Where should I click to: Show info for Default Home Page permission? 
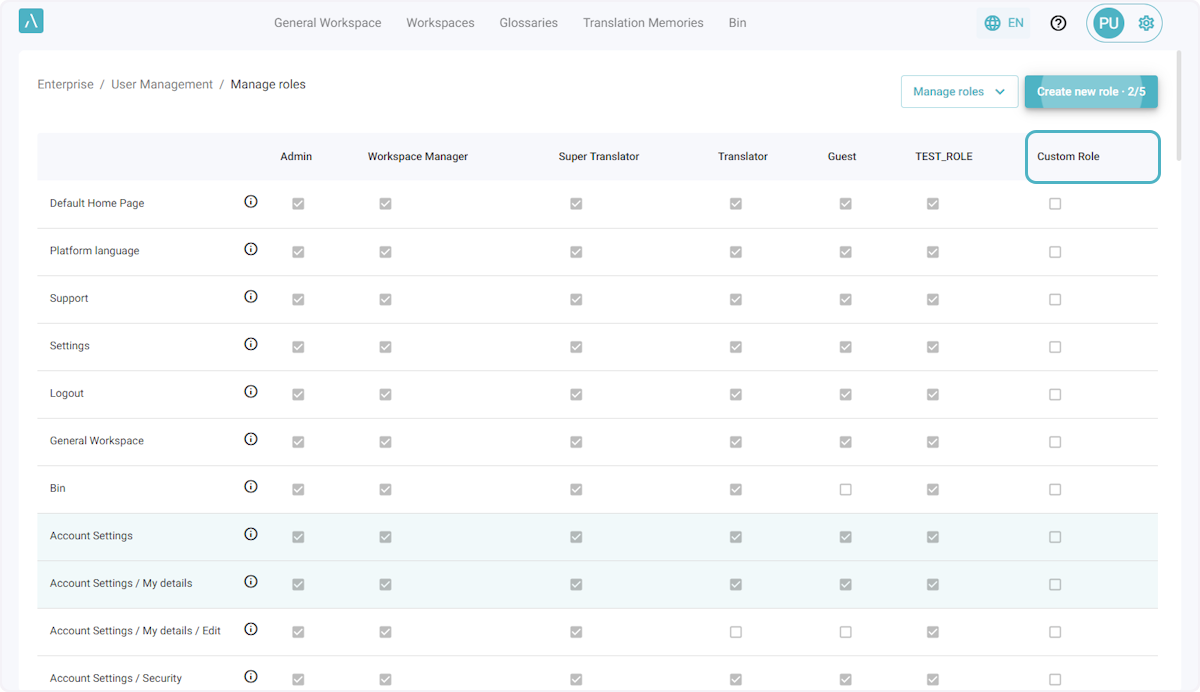pyautogui.click(x=251, y=202)
